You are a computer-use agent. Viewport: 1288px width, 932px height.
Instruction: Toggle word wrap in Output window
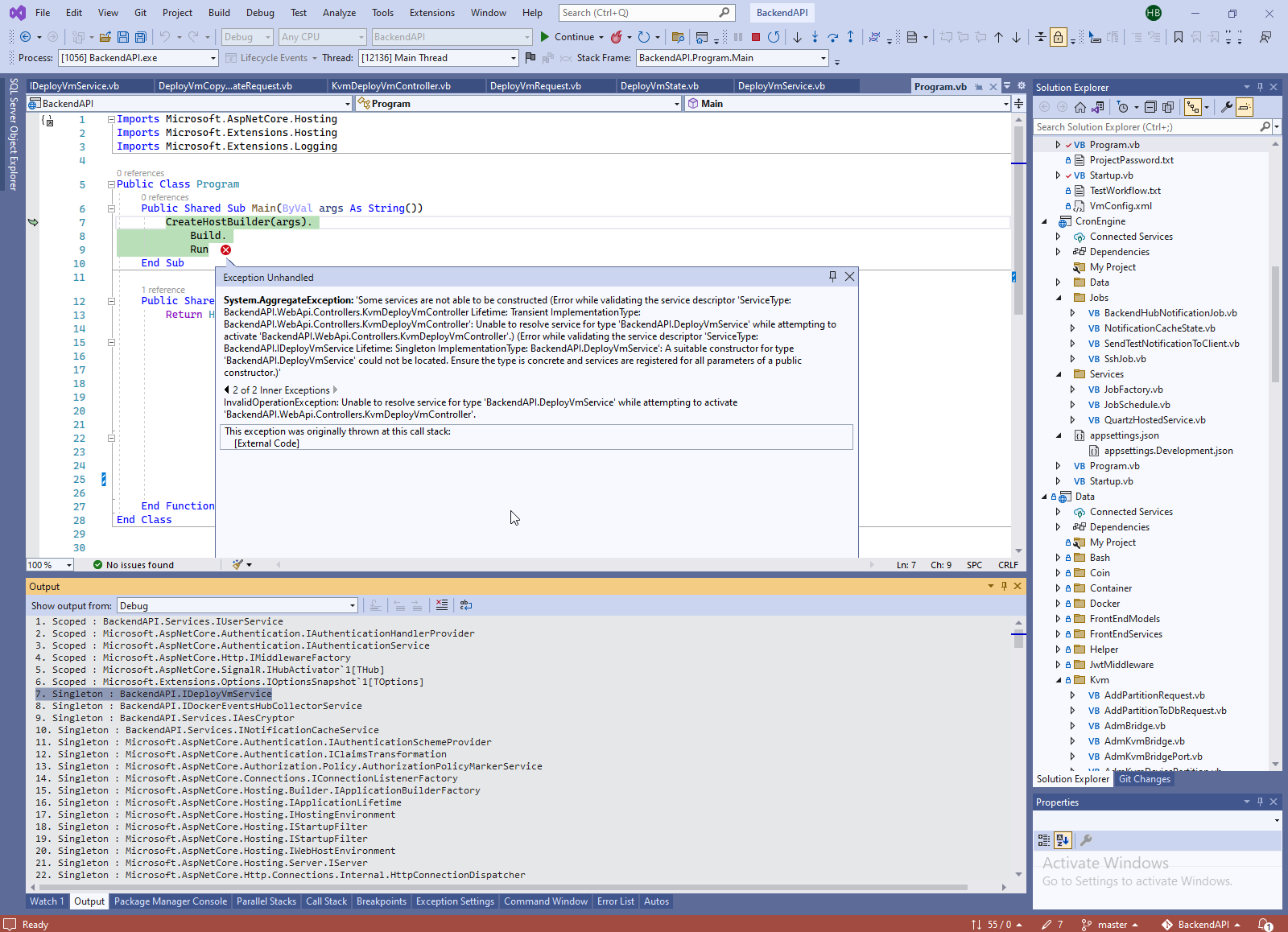coord(466,605)
